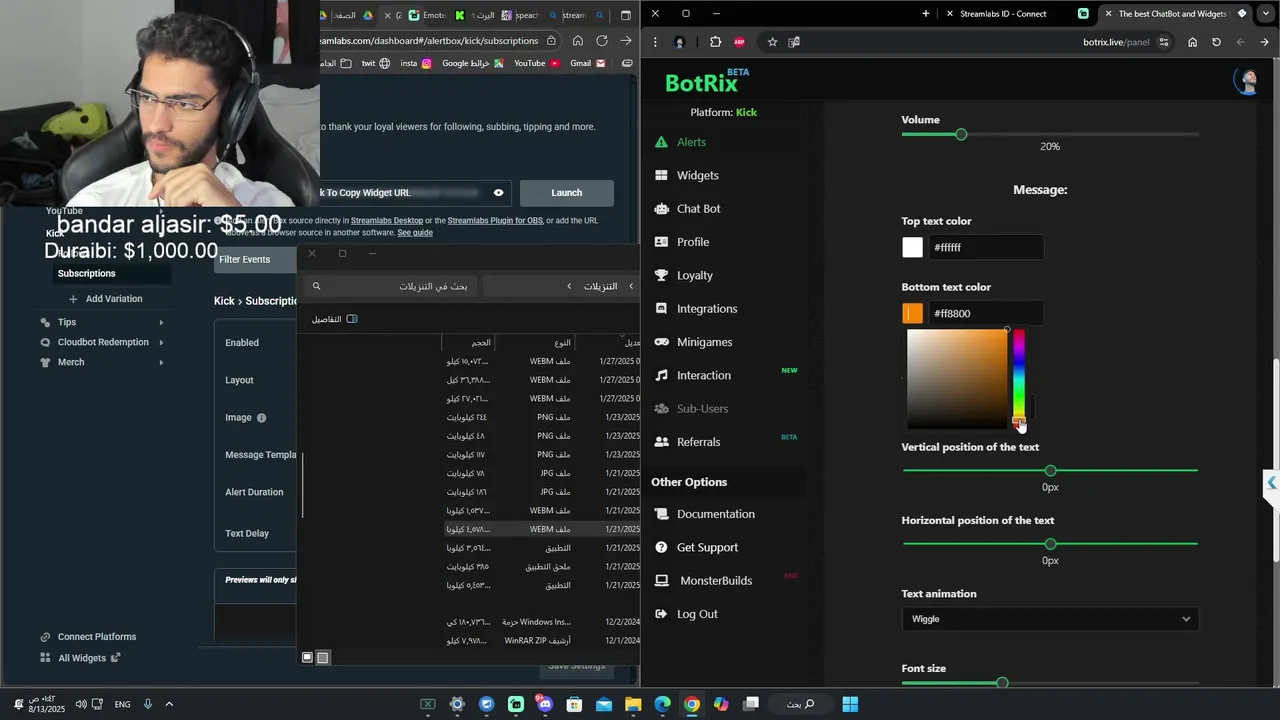Screen dimensions: 1280x720
Task: Click Log Out in BotRix sidebar
Action: (686, 614)
